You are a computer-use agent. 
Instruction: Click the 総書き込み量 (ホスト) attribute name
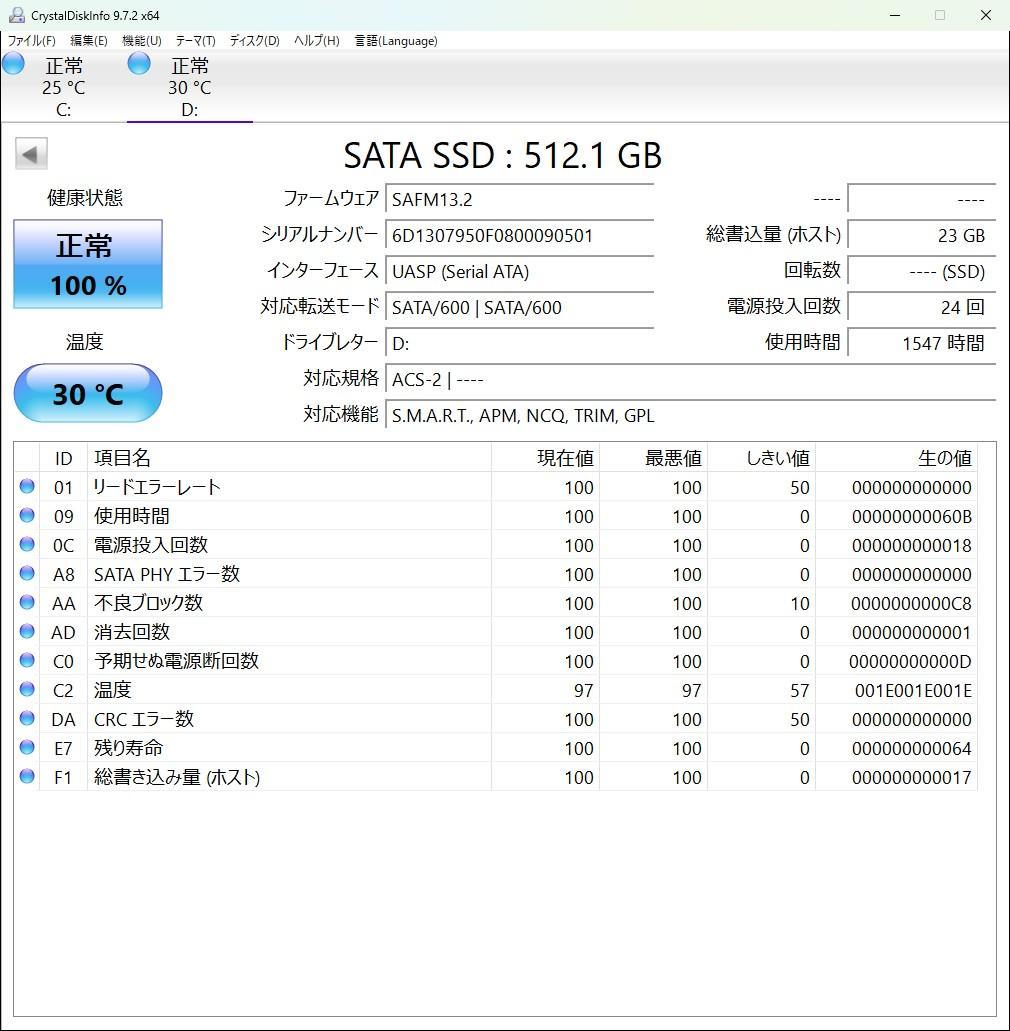tap(177, 777)
